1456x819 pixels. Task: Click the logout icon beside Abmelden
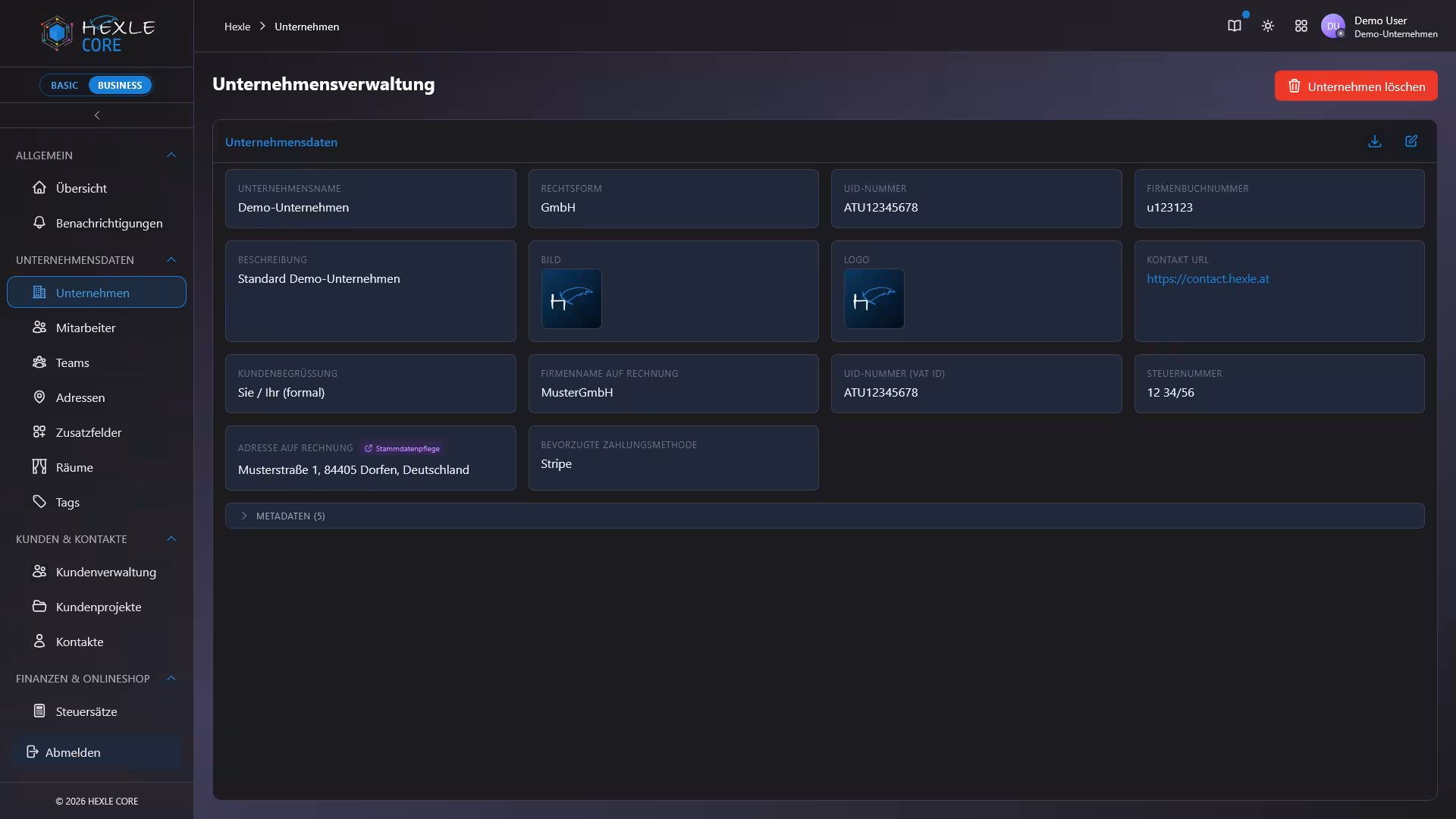coord(32,752)
